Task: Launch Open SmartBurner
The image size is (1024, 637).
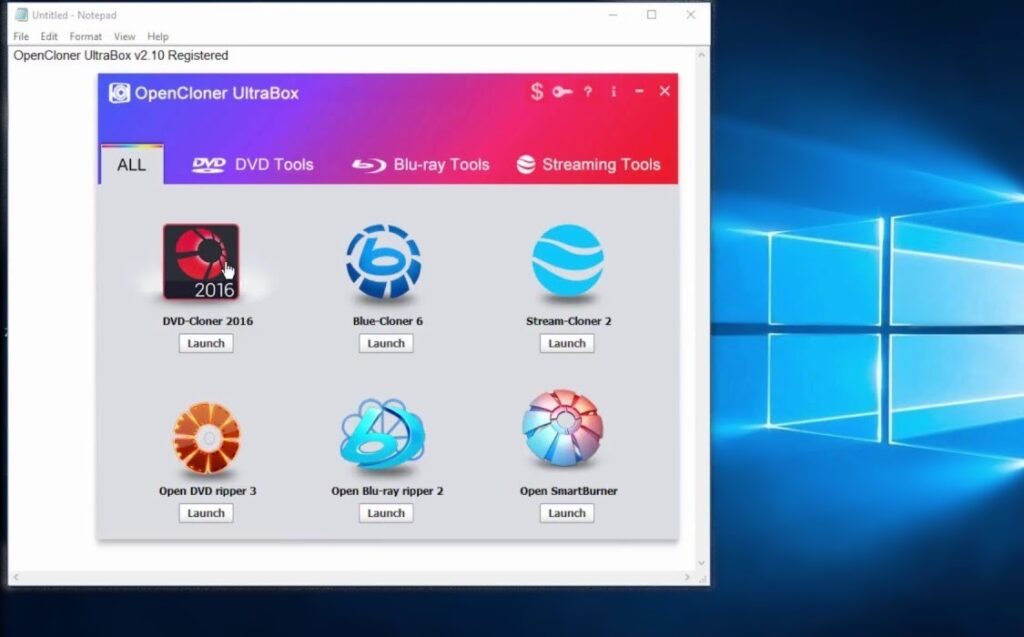Action: 567,513
